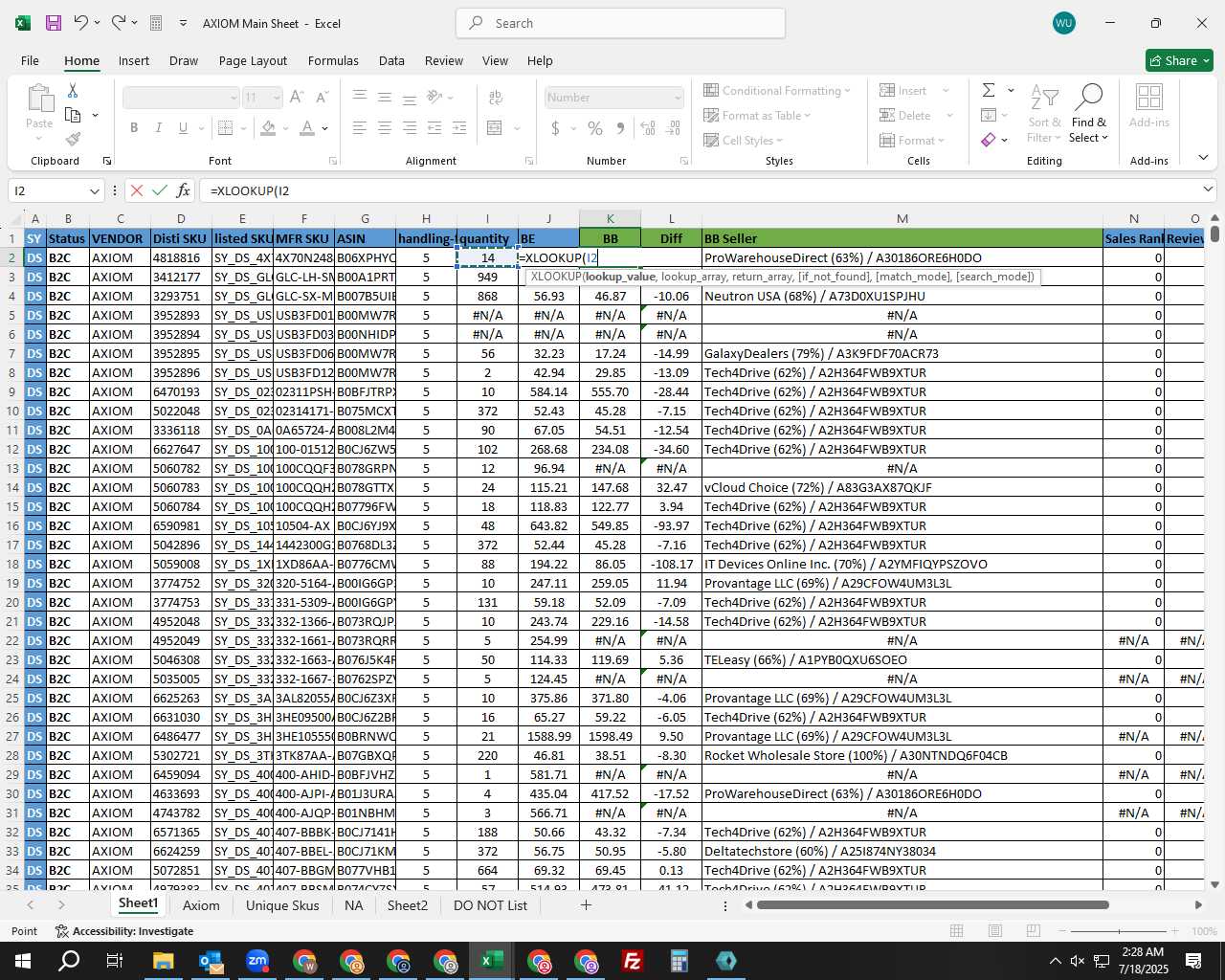
Task: Click the Redo arrow icon
Action: [x=118, y=23]
